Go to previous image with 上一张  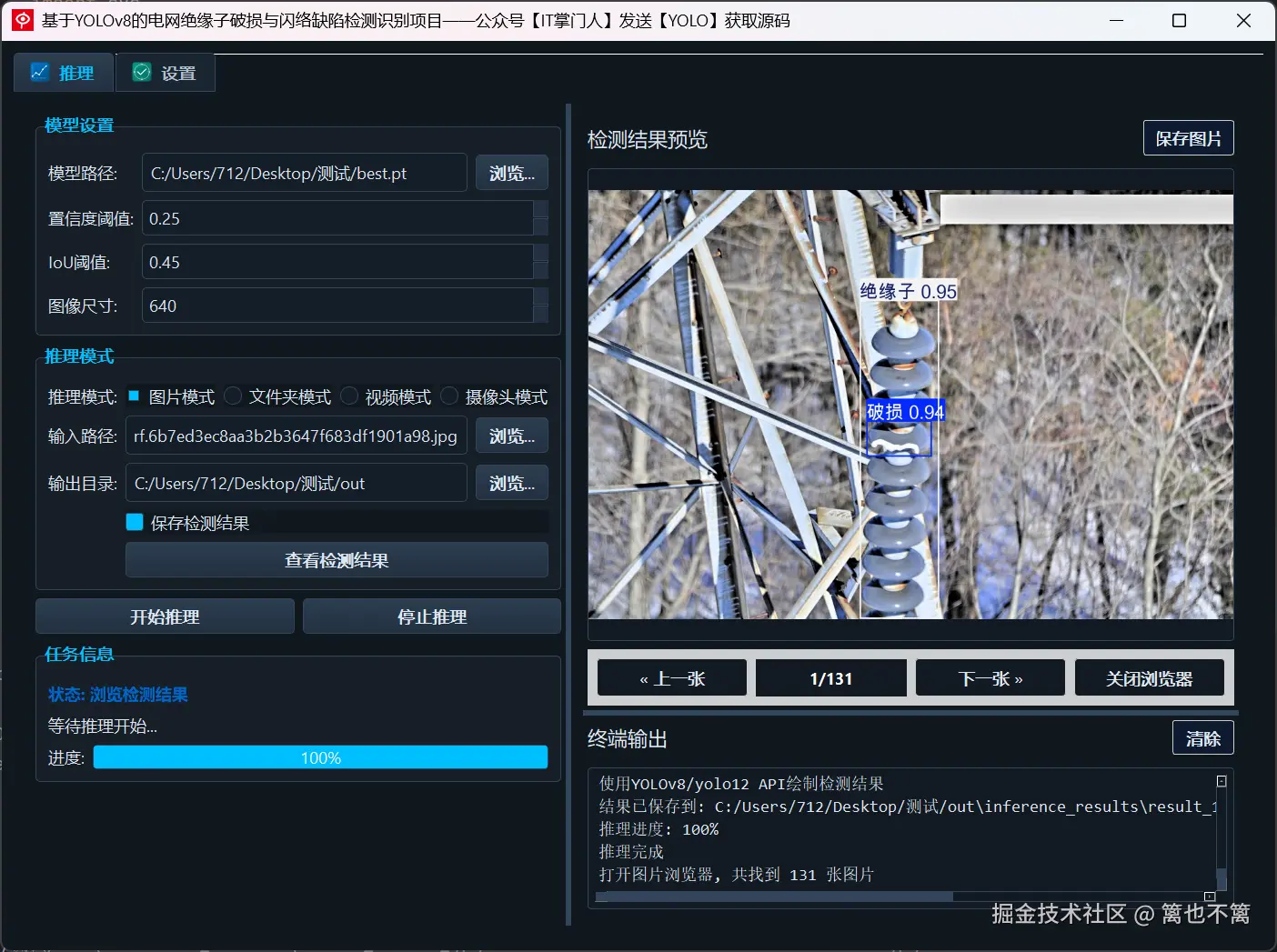pyautogui.click(x=672, y=678)
